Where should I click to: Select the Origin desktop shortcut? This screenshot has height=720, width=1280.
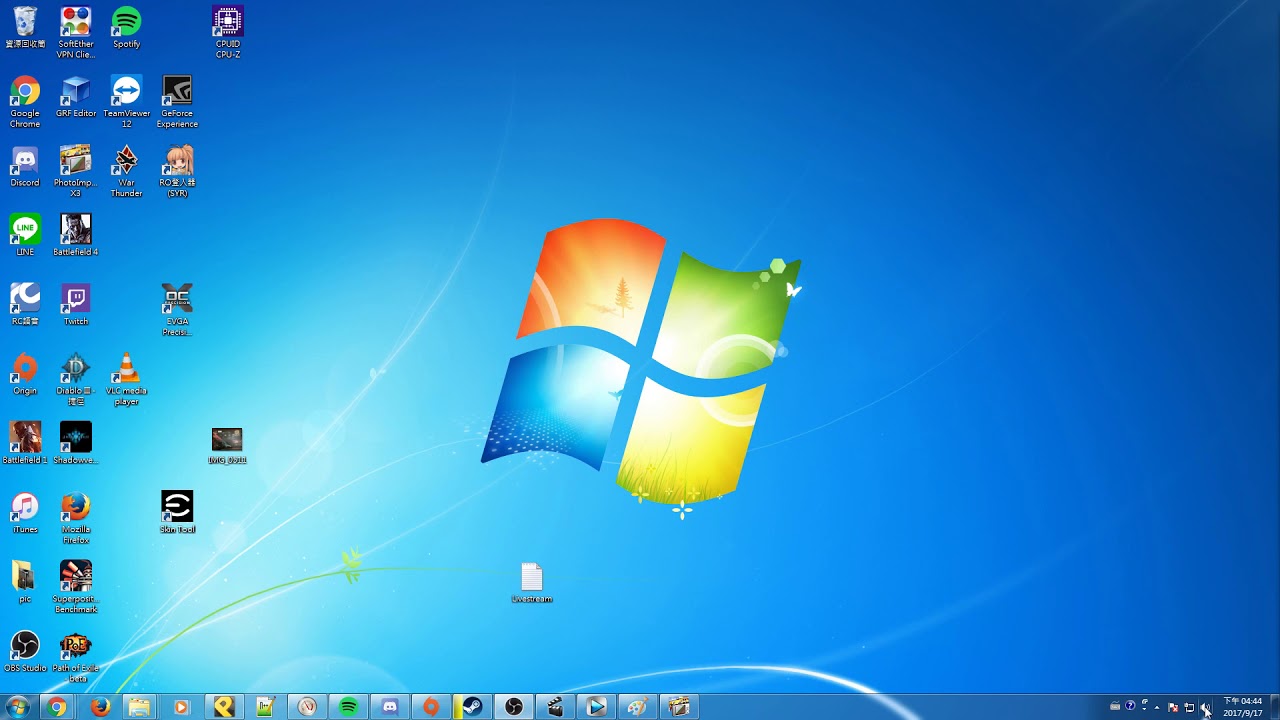pos(25,373)
